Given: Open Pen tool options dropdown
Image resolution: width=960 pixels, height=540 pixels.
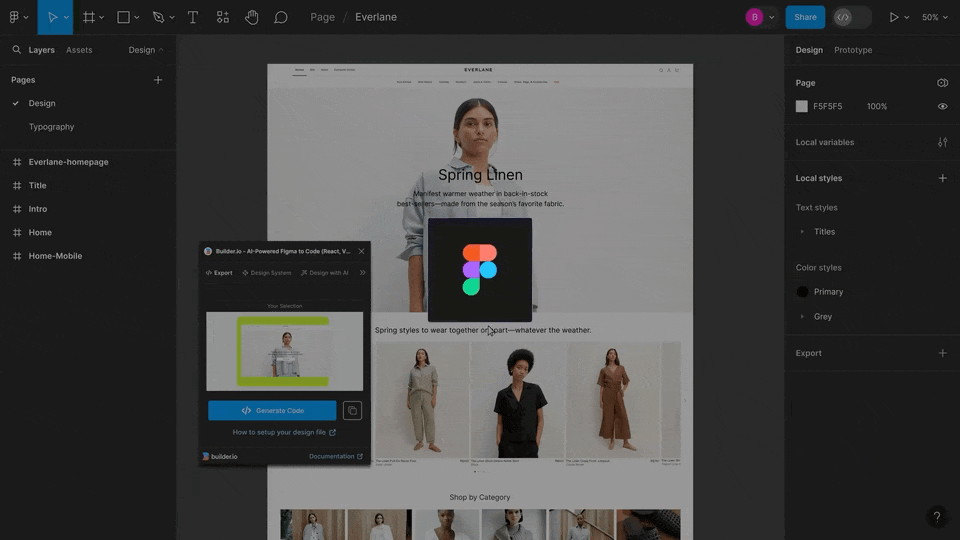Looking at the screenshot, I should click(172, 17).
